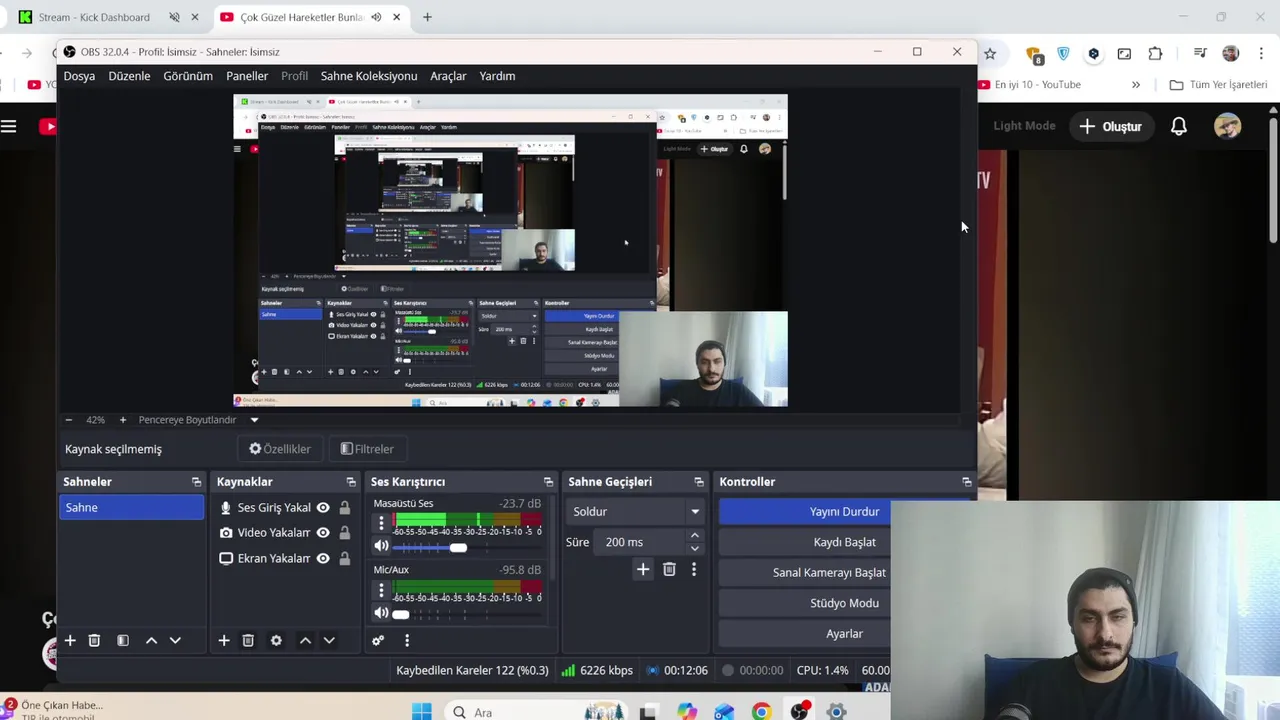Viewport: 1280px width, 720px height.
Task: Lock the Video Yakalama source
Action: (344, 533)
